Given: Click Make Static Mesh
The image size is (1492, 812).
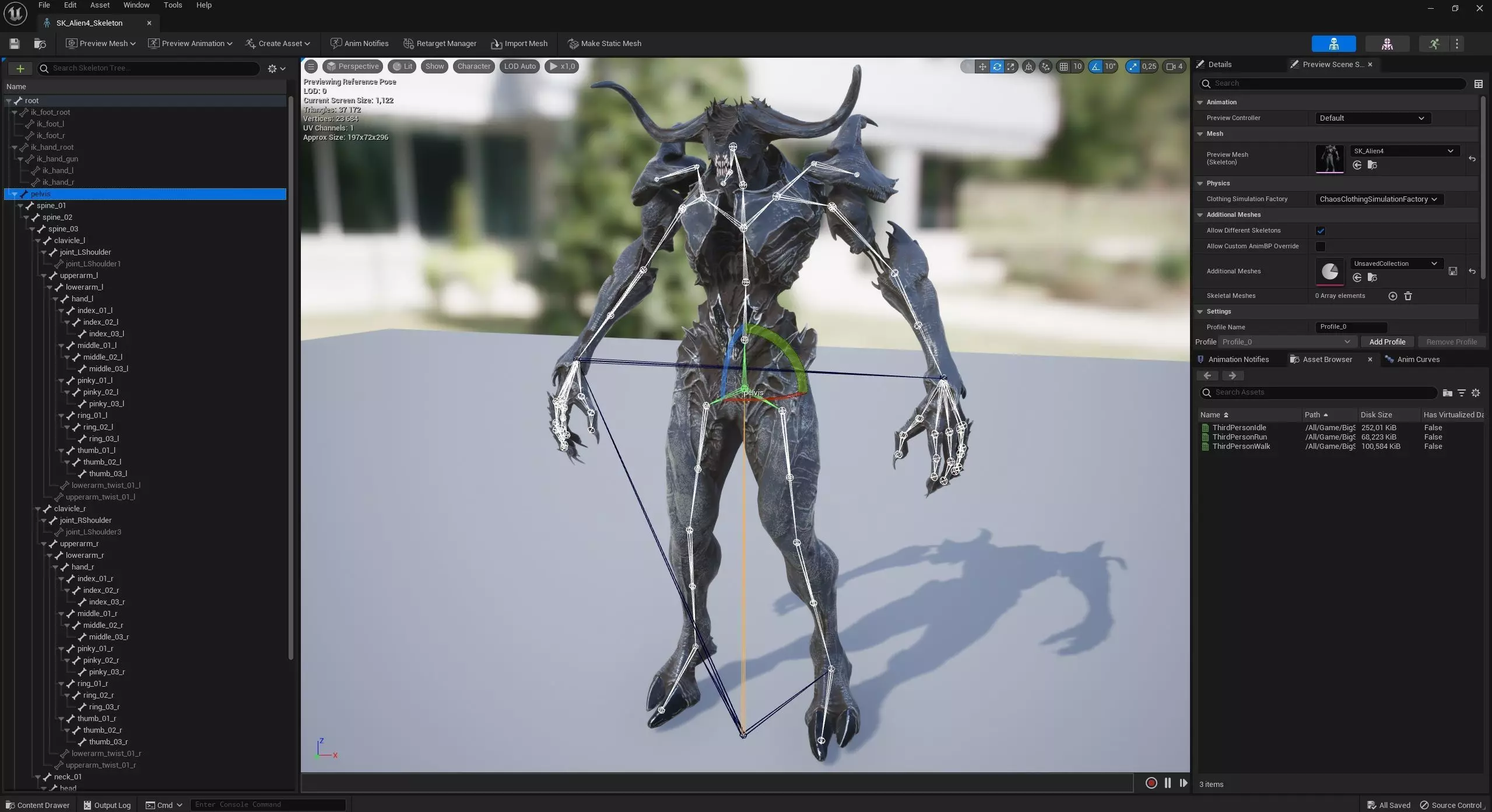Looking at the screenshot, I should [604, 44].
